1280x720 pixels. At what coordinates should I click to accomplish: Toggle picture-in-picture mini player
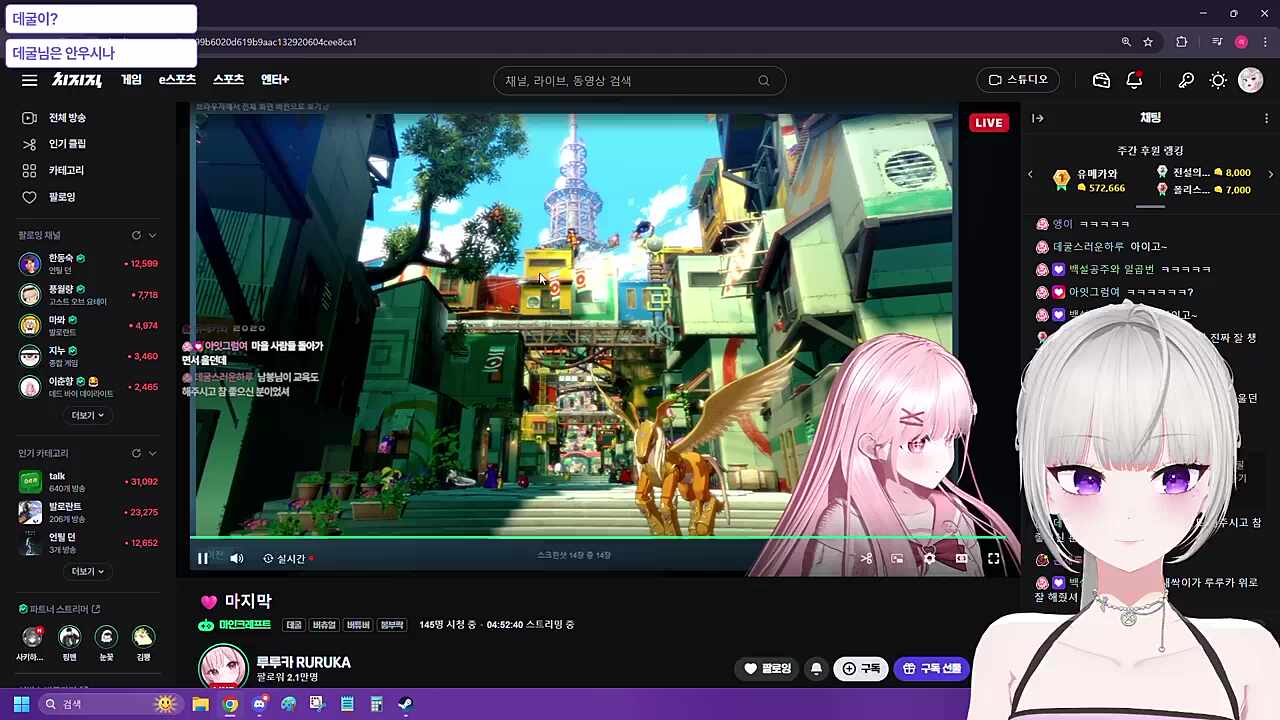[897, 559]
